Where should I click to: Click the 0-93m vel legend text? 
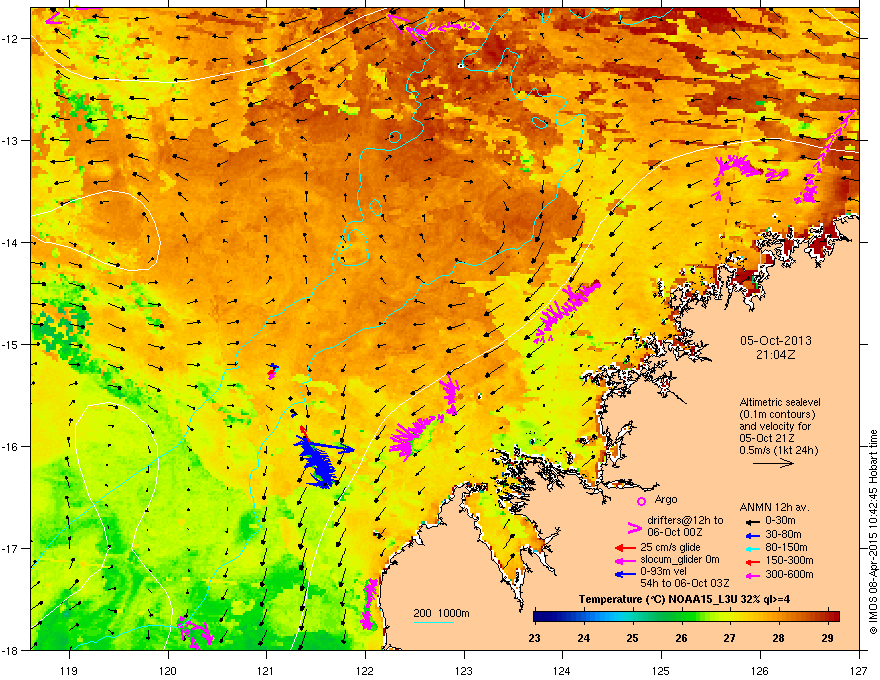(x=664, y=572)
